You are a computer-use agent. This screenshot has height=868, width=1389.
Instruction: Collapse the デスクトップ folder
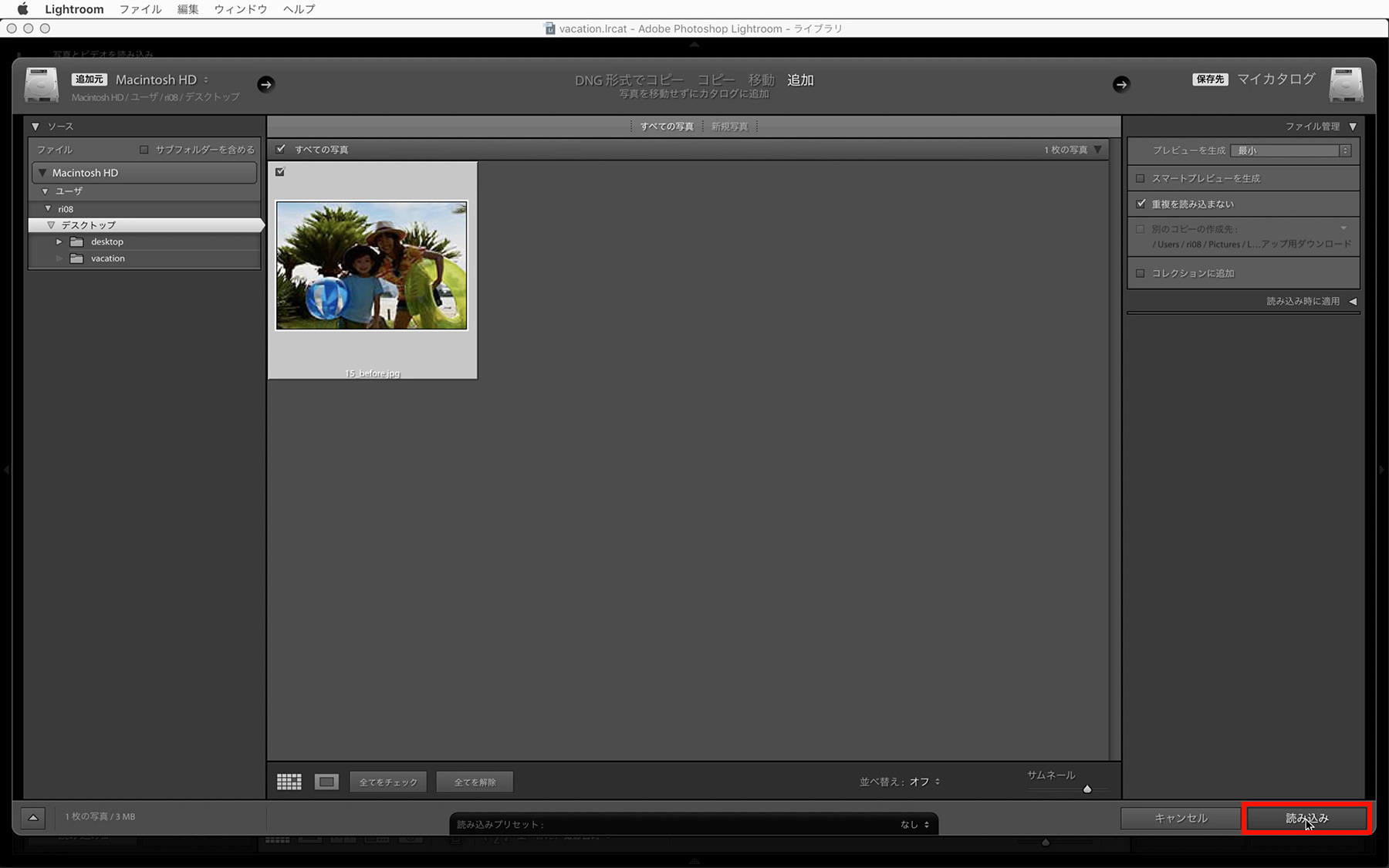pyautogui.click(x=51, y=225)
